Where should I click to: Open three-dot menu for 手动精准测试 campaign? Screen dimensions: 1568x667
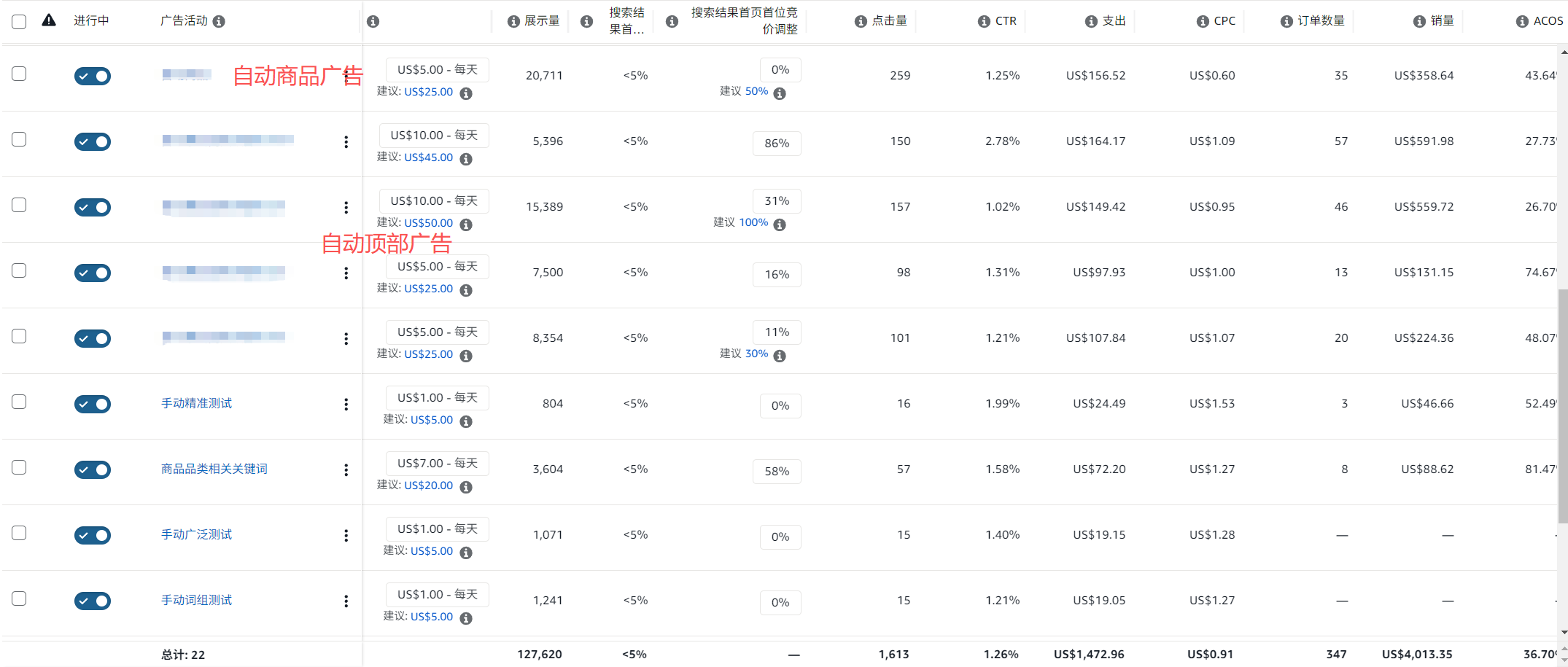click(346, 405)
